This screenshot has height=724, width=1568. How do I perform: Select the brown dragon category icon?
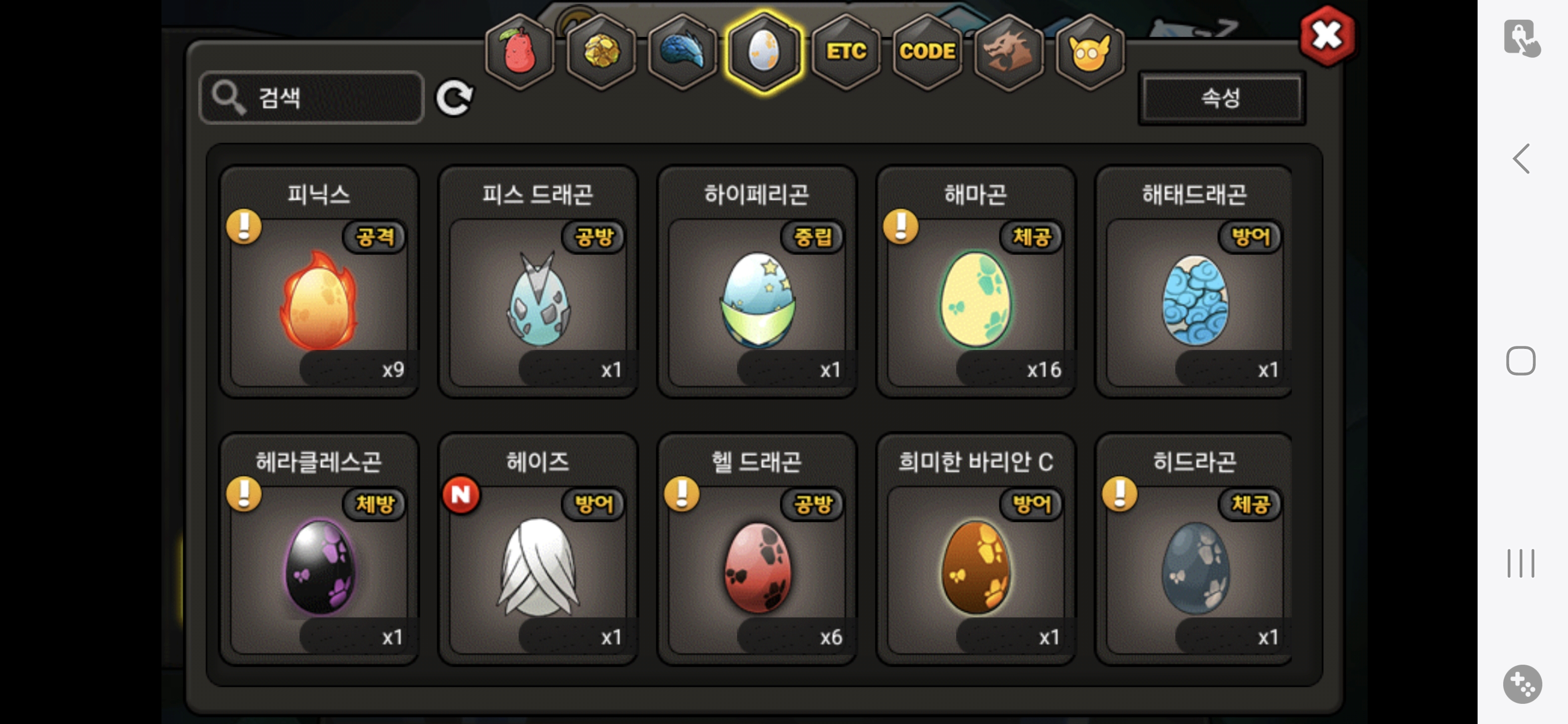(x=1009, y=52)
